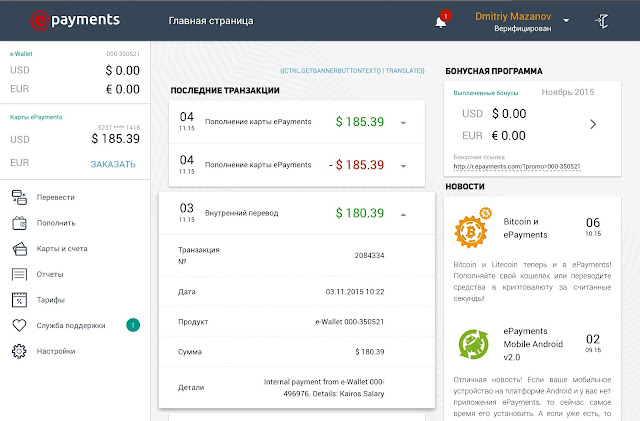Click the logout icon in header
Viewport: 640px width, 421px height.
coord(602,21)
